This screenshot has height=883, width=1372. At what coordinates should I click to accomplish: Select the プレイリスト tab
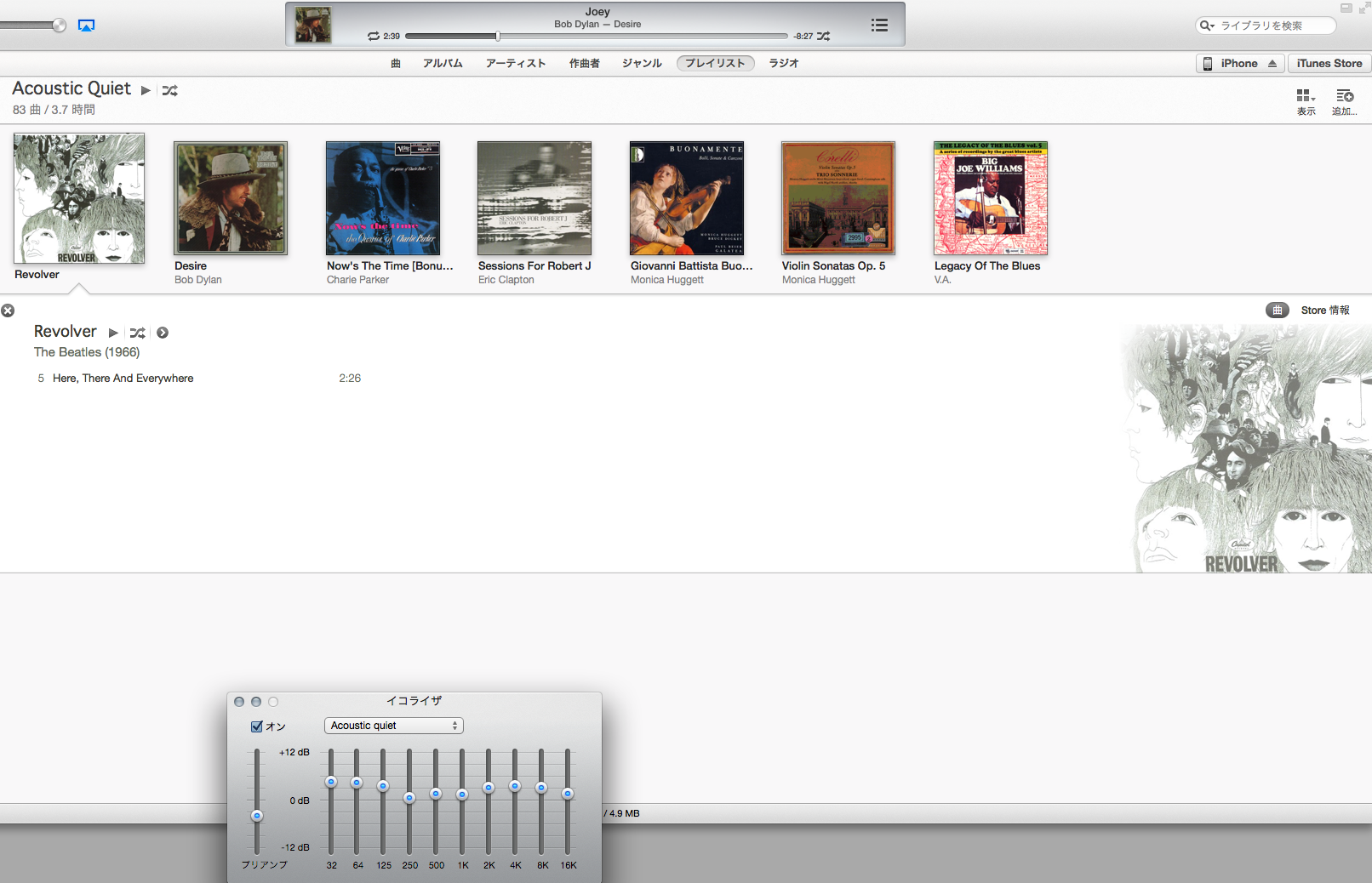click(x=715, y=64)
